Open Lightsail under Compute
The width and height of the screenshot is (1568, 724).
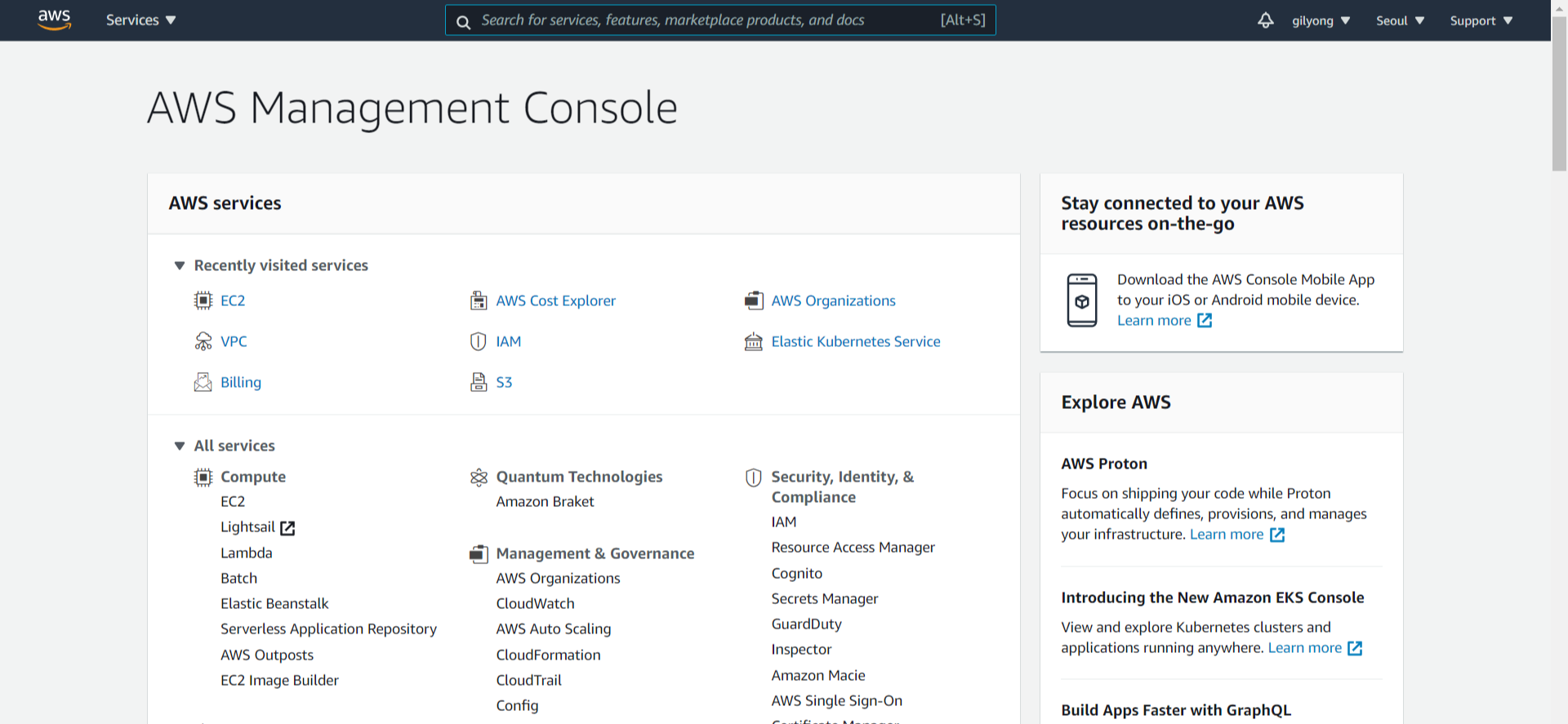247,527
